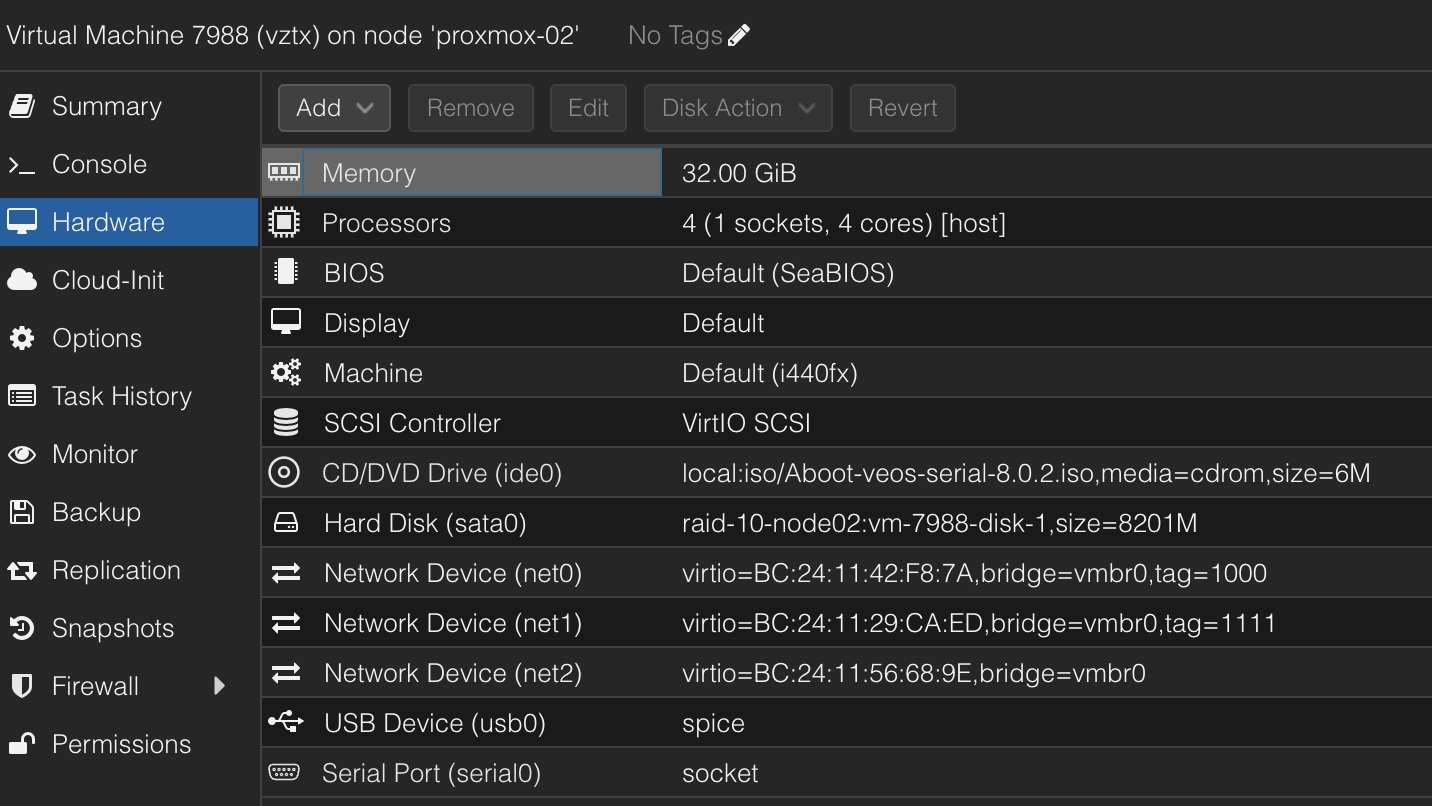This screenshot has height=806, width=1432.
Task: Click the CD/DVD Drive disc icon
Action: pos(285,472)
